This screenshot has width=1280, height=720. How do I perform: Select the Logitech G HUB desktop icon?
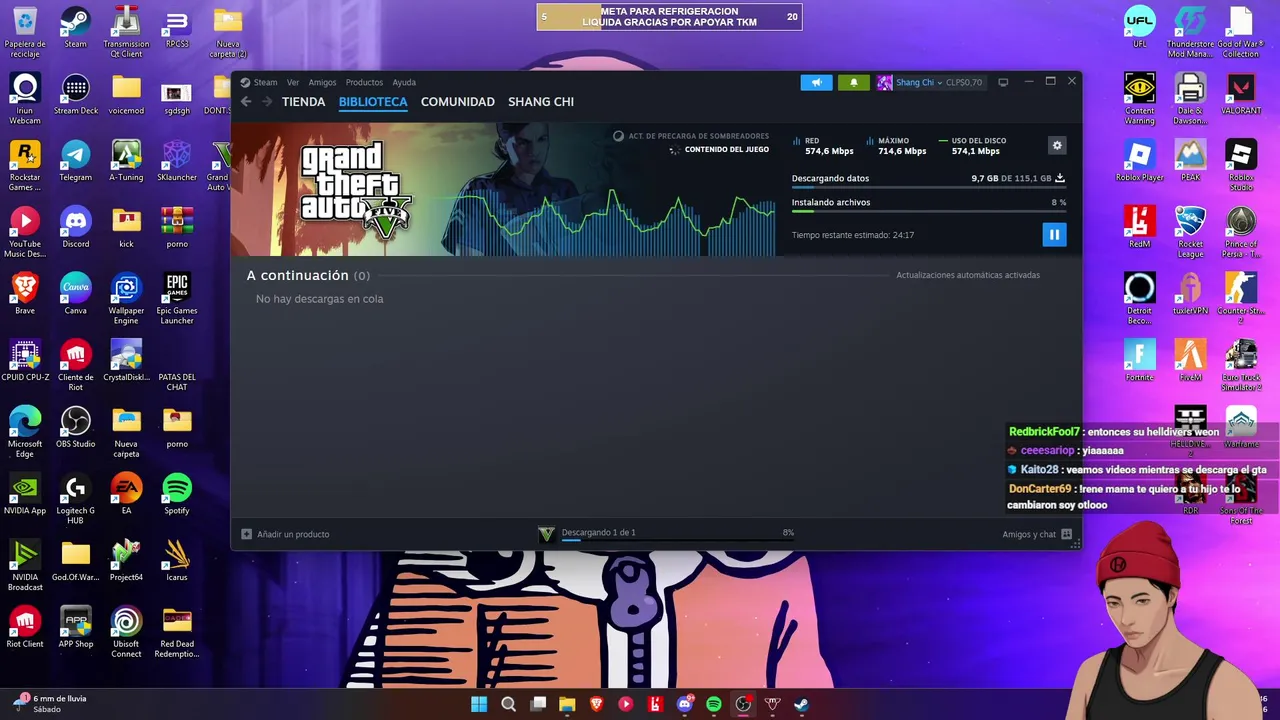point(75,498)
